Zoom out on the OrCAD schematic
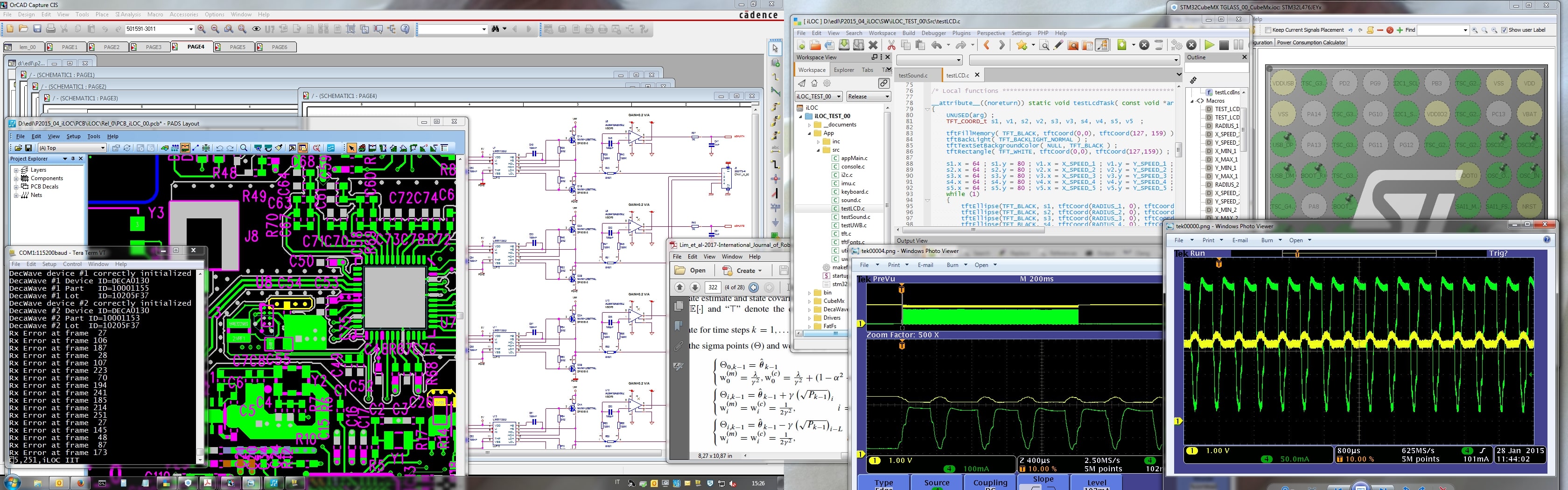The height and width of the screenshot is (490, 1568). [215, 28]
